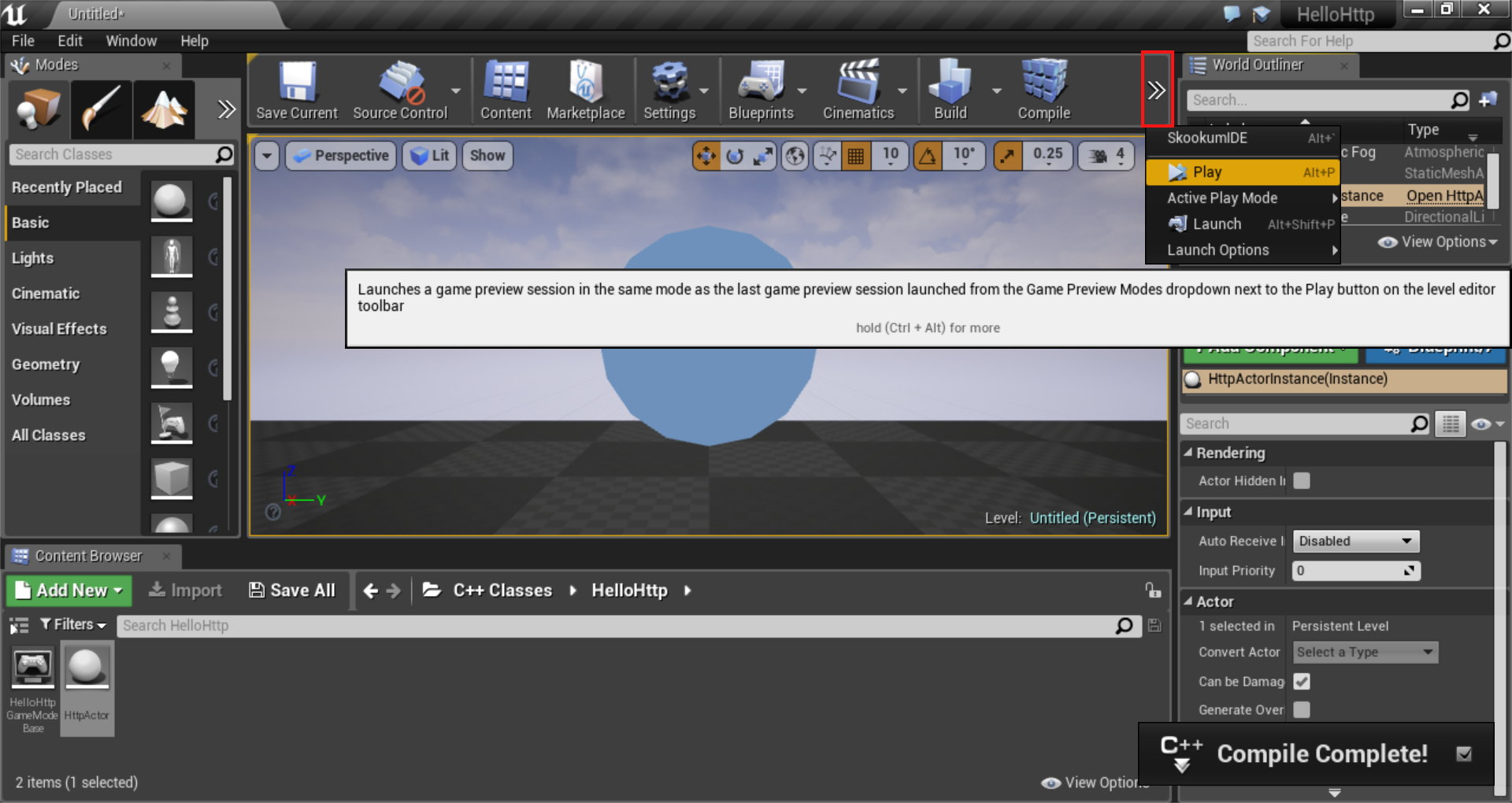Click the Add New button

(69, 590)
